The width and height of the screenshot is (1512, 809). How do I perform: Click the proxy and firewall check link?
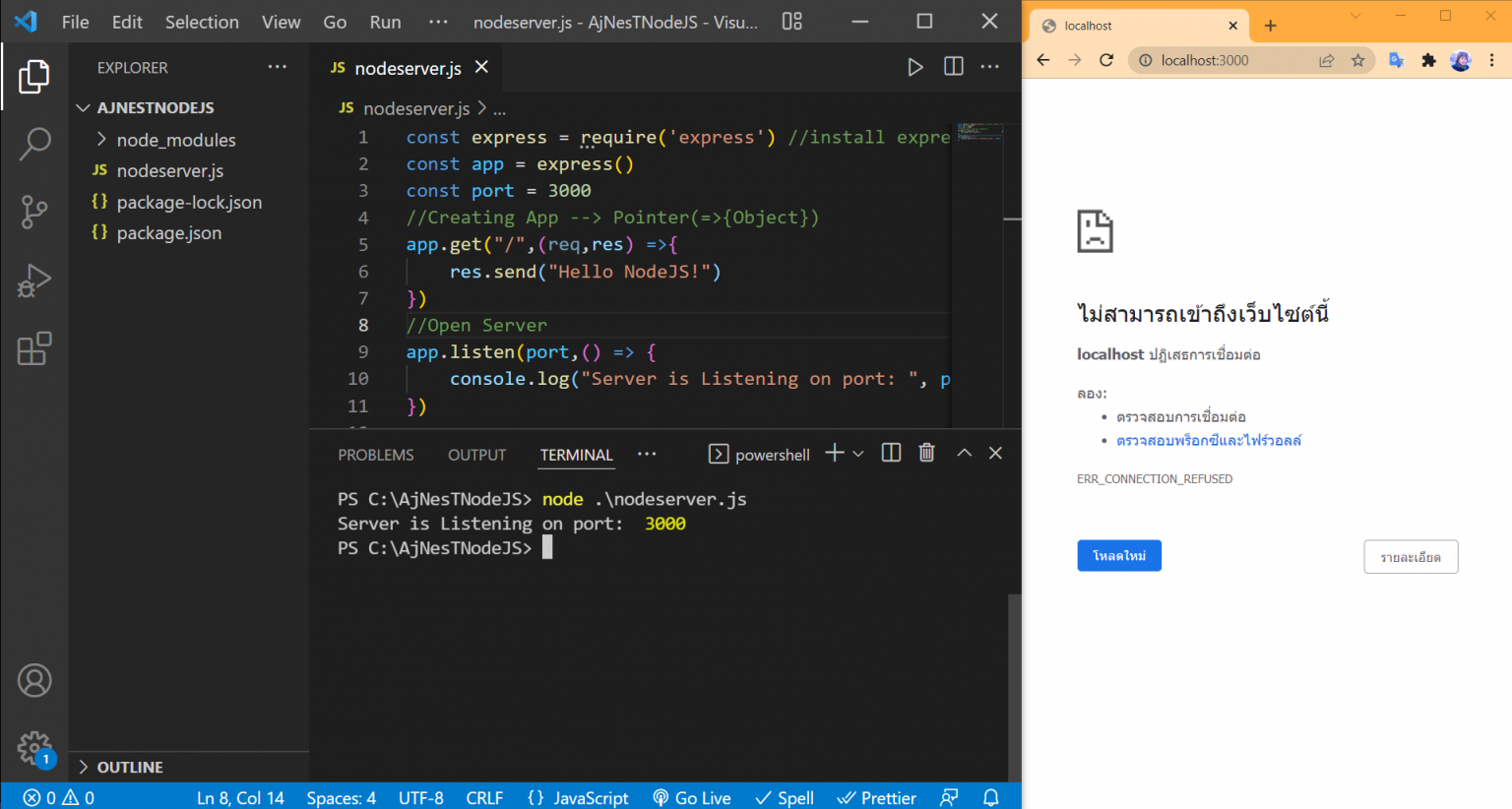coord(1208,441)
